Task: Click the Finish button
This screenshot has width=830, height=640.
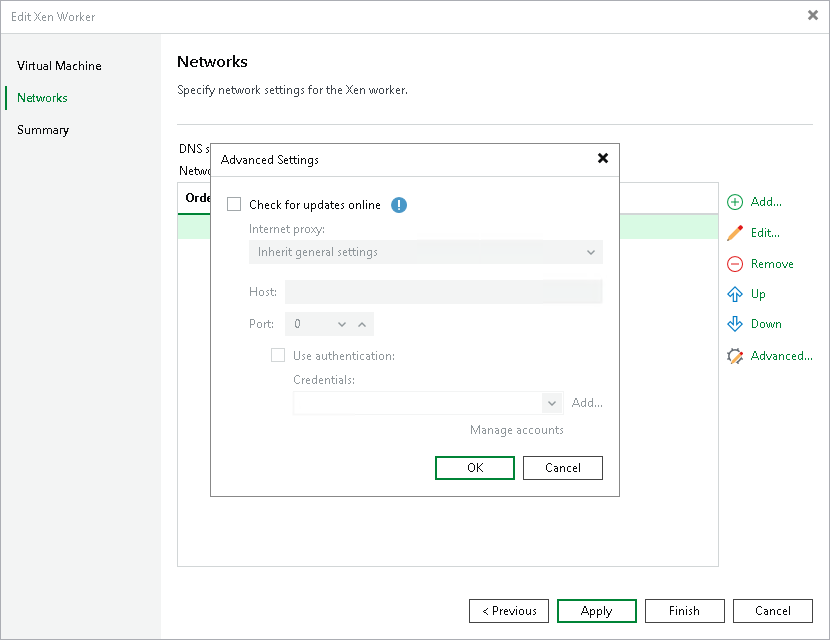Action: [x=684, y=611]
